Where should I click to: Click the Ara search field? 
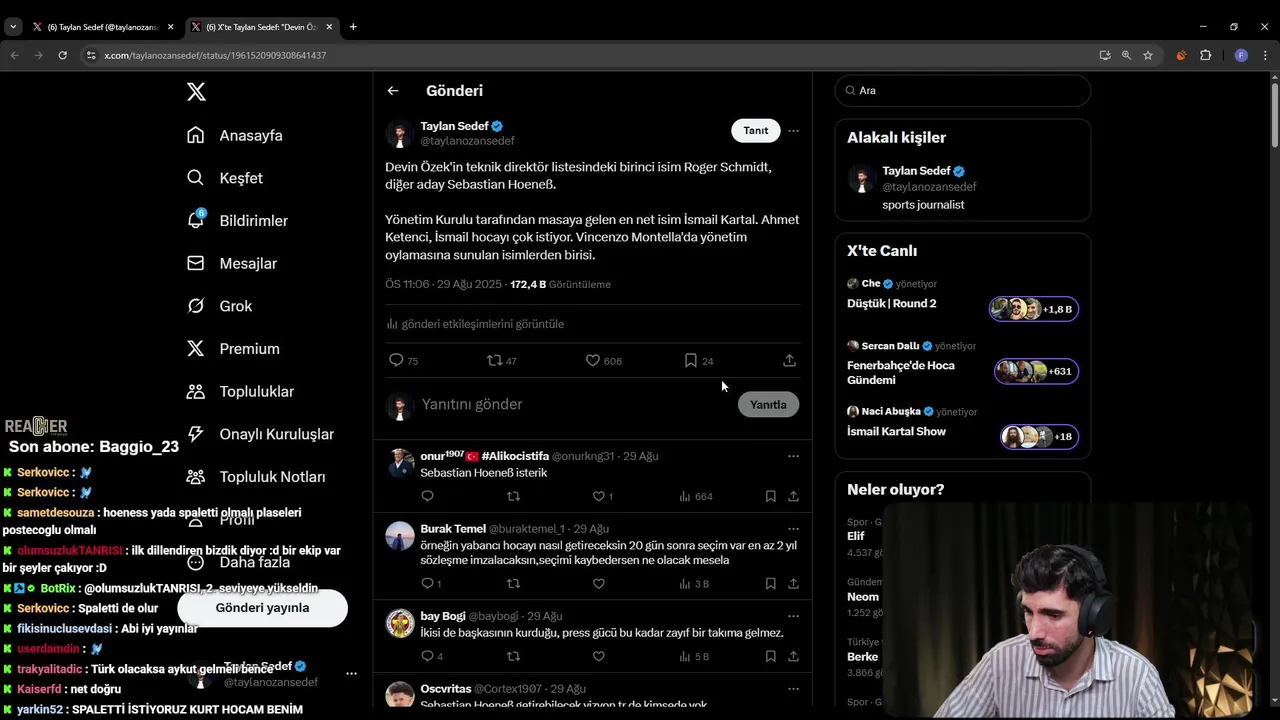[x=962, y=90]
